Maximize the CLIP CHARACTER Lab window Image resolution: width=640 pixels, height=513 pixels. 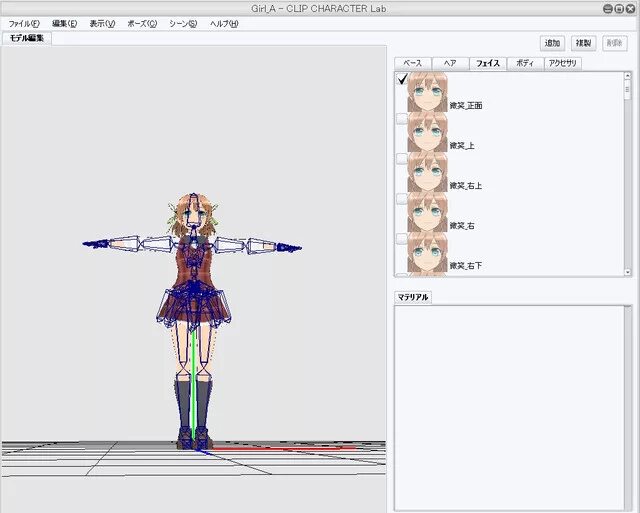[619, 8]
